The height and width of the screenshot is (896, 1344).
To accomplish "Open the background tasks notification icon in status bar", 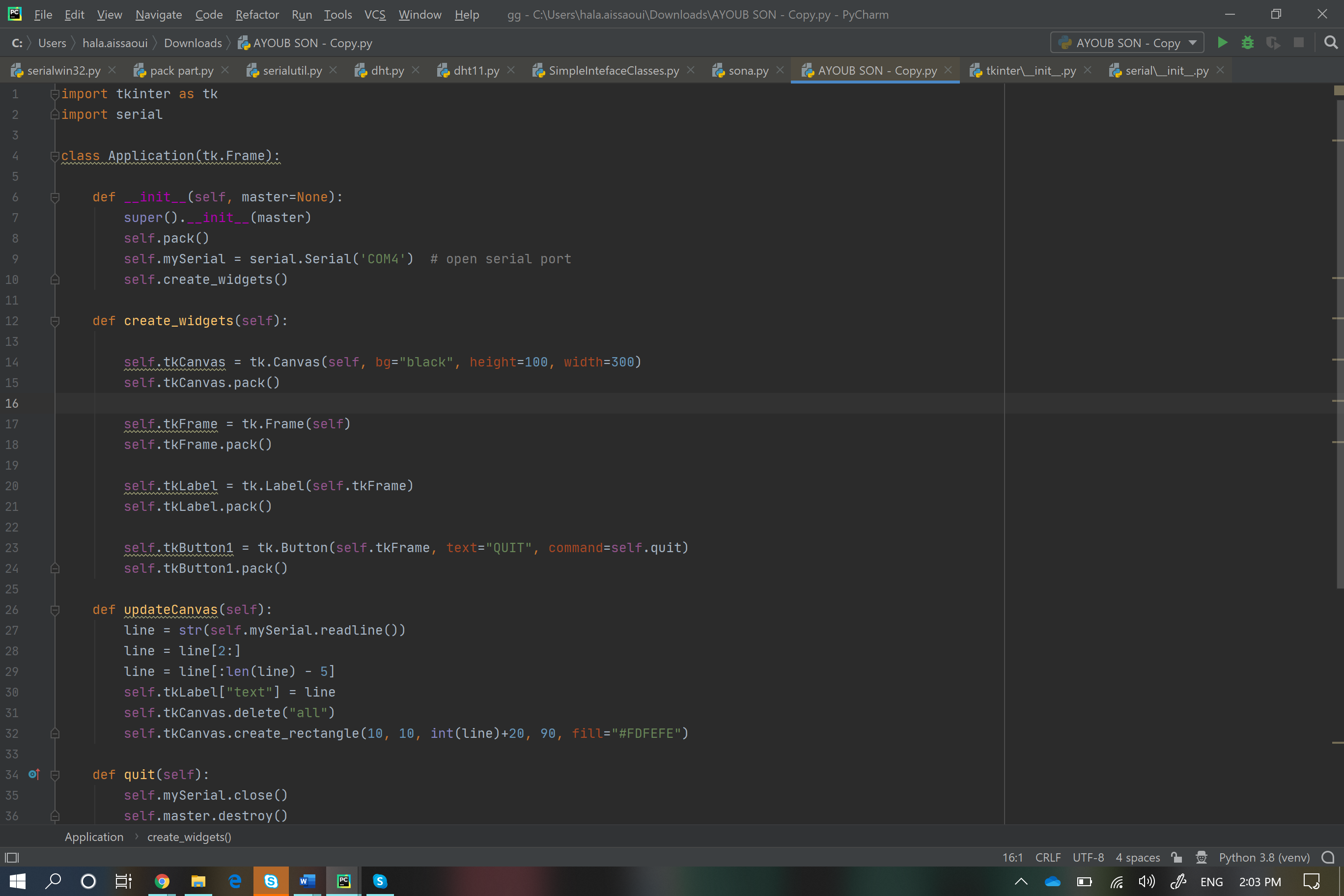I will click(1327, 857).
